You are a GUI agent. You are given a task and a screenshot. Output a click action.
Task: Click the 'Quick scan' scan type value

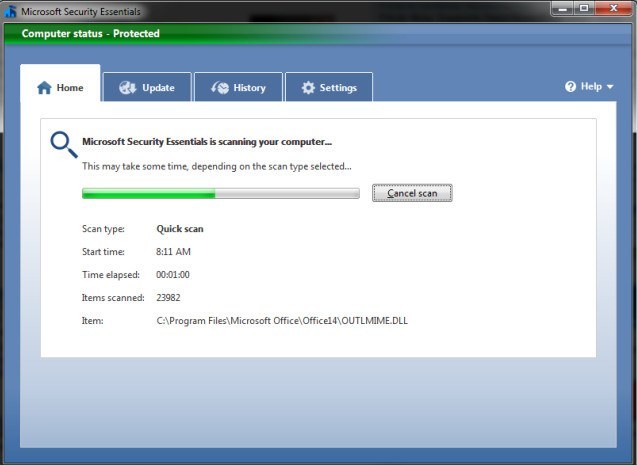tap(180, 229)
